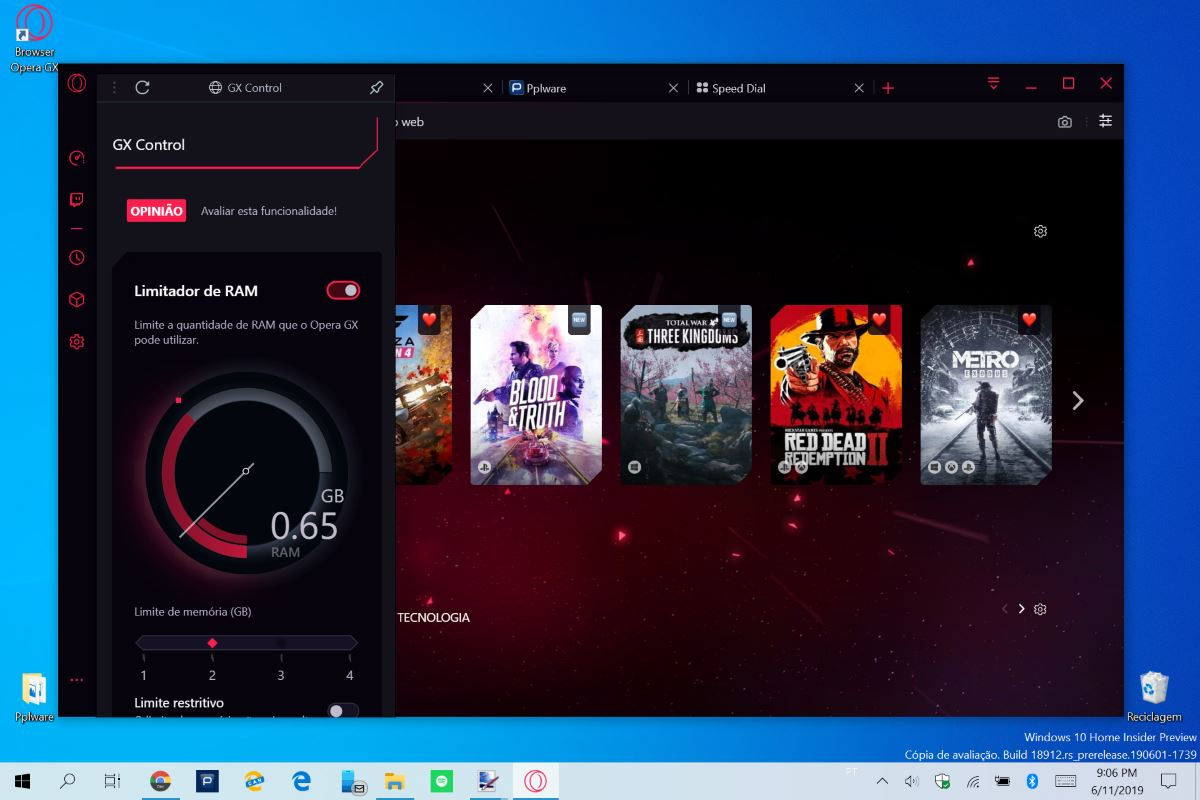This screenshot has height=800, width=1200.
Task: Open Tecnologia section settings gear
Action: pos(1040,609)
